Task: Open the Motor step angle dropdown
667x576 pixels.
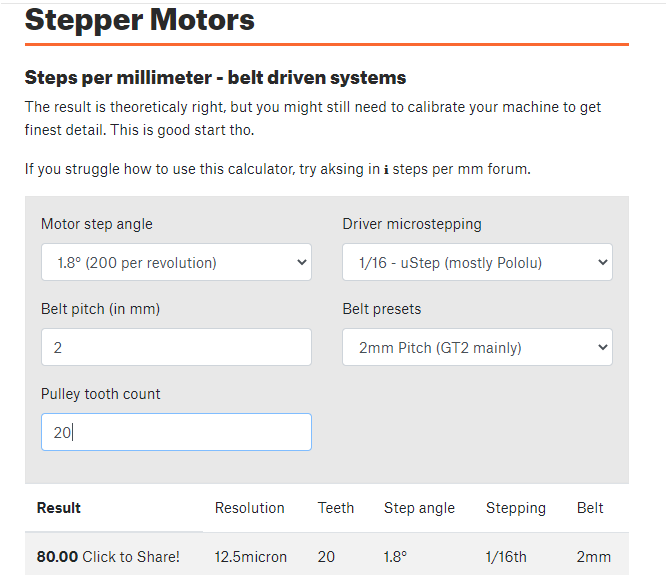Action: click(x=176, y=262)
